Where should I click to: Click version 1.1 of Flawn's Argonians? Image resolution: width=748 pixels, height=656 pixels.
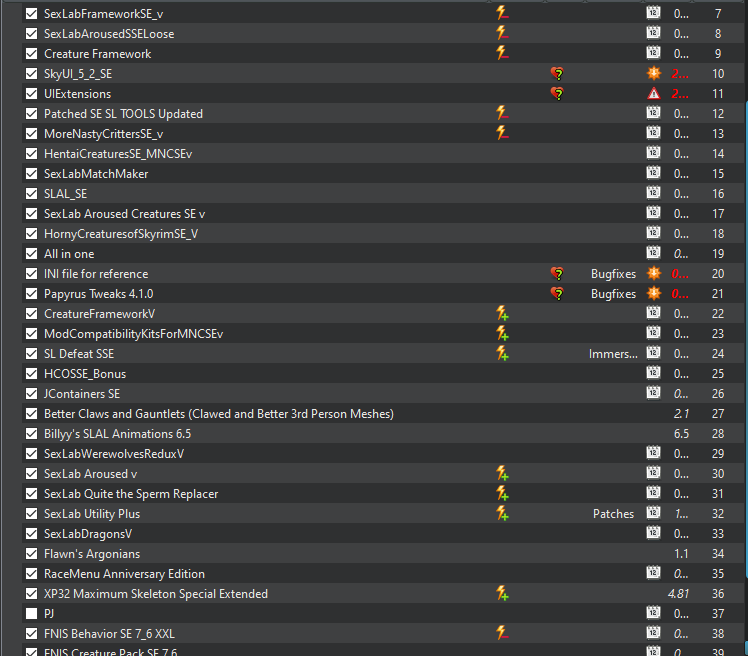coord(681,554)
